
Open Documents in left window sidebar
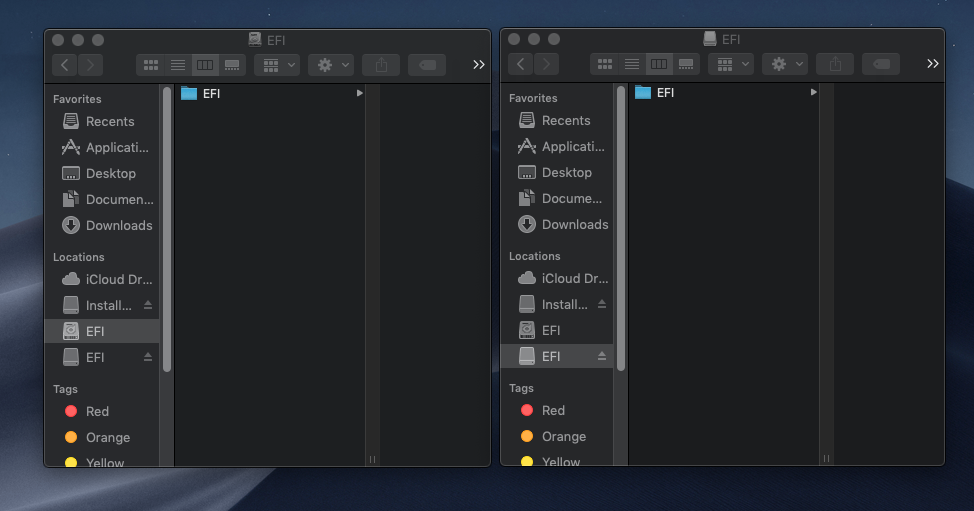tap(102, 199)
